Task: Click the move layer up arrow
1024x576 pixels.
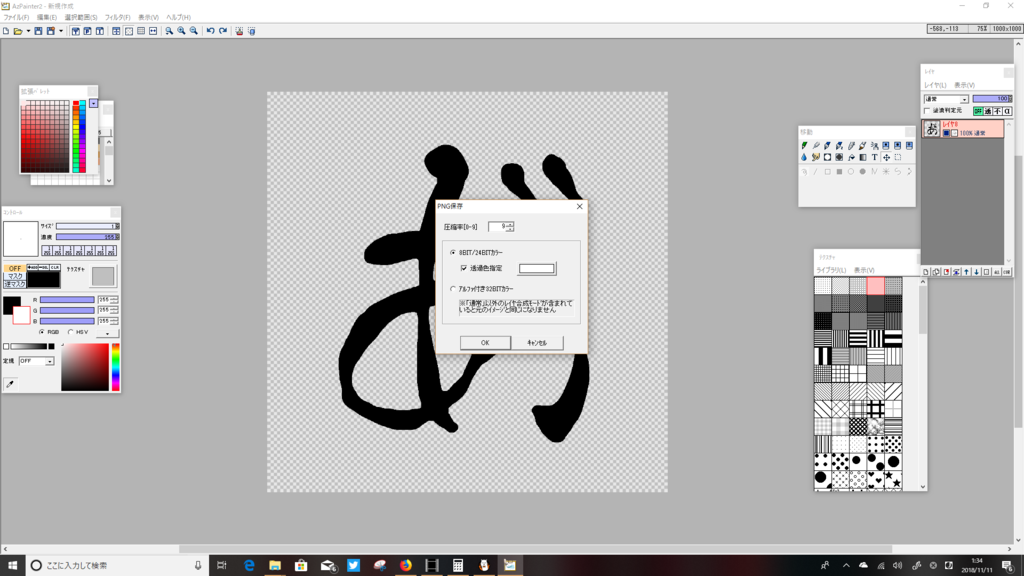Action: [967, 272]
